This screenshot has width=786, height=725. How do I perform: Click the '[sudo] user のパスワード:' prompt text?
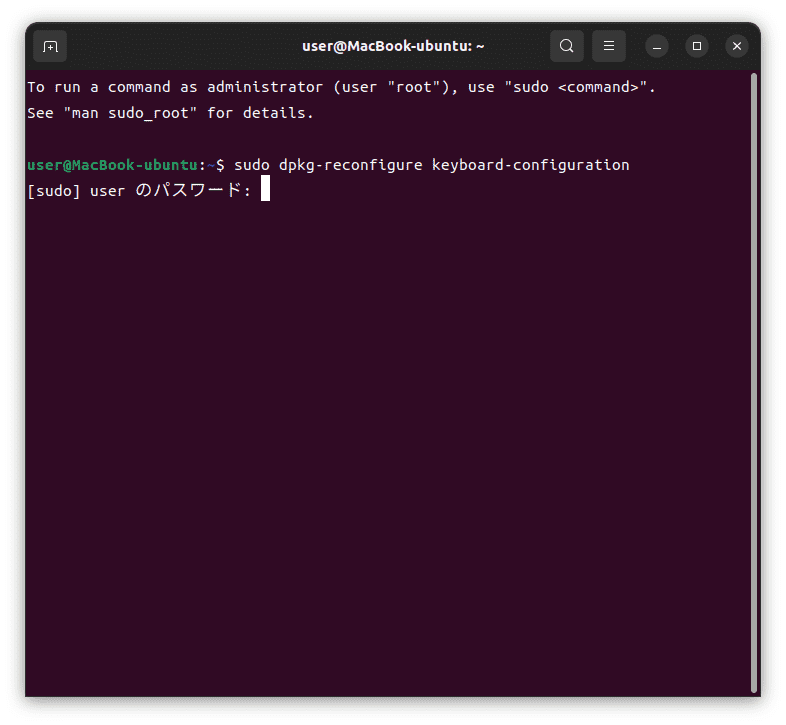pos(139,191)
